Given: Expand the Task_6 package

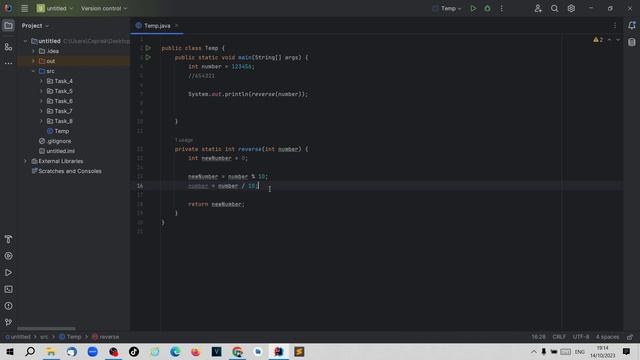Looking at the screenshot, I should tap(41, 101).
